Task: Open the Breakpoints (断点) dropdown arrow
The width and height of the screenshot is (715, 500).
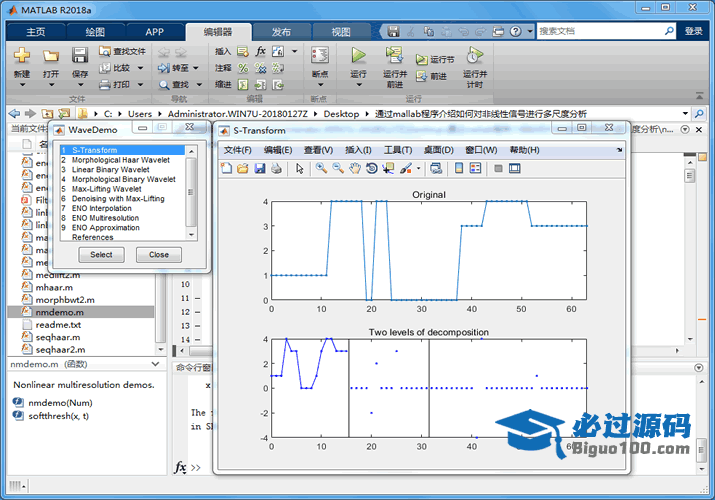Action: (x=320, y=85)
